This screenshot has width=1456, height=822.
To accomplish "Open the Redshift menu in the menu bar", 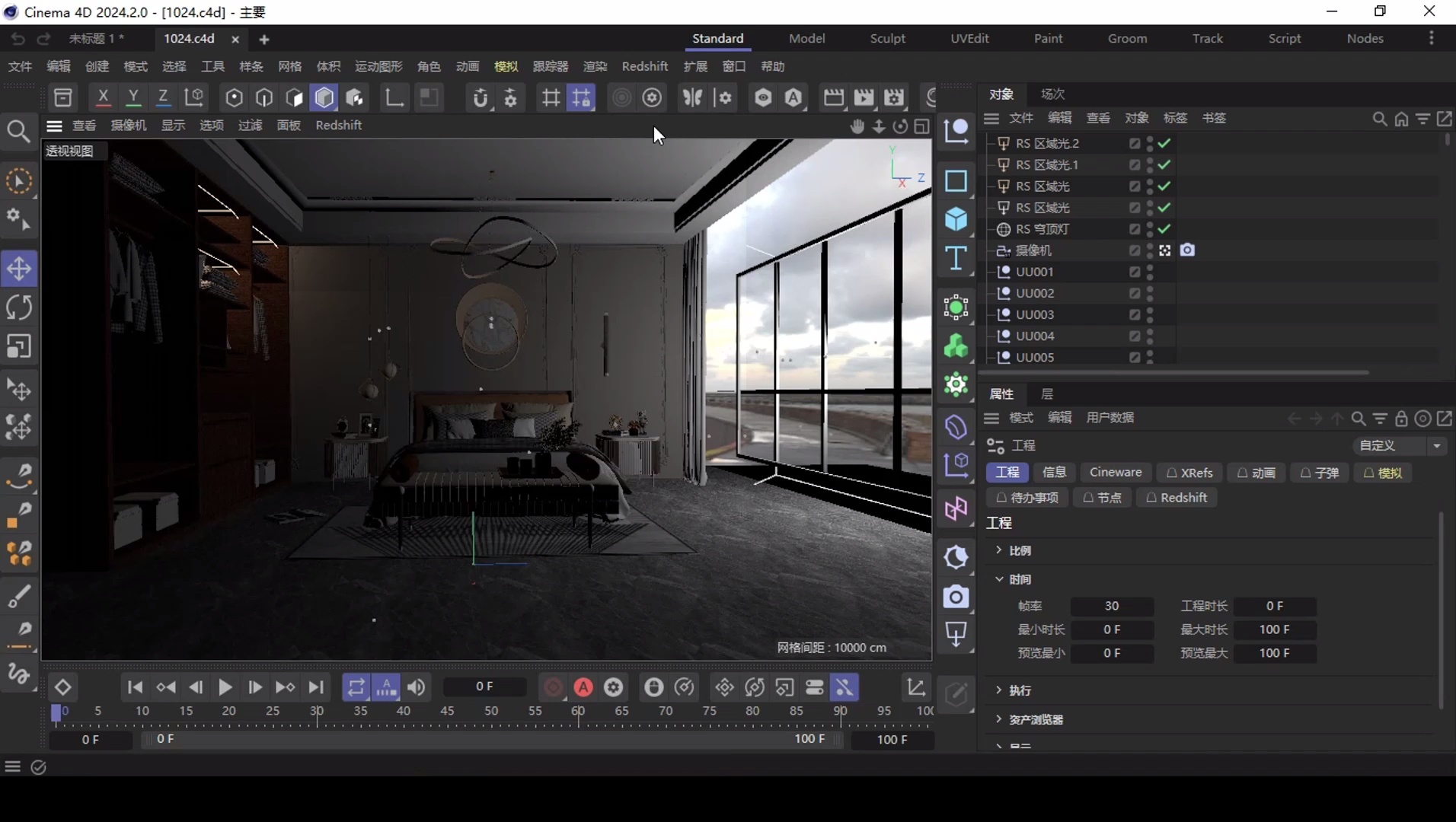I will tap(643, 66).
